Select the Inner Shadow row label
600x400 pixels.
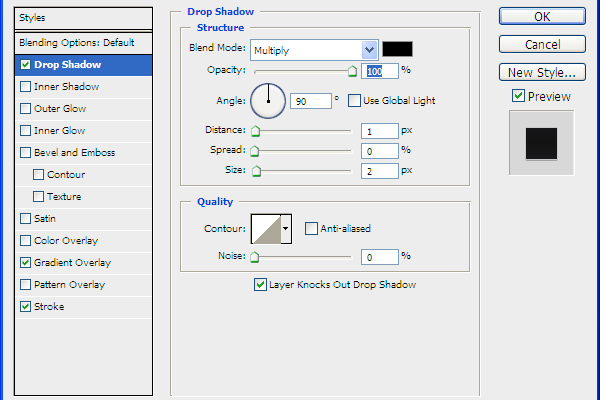pyautogui.click(x=67, y=87)
